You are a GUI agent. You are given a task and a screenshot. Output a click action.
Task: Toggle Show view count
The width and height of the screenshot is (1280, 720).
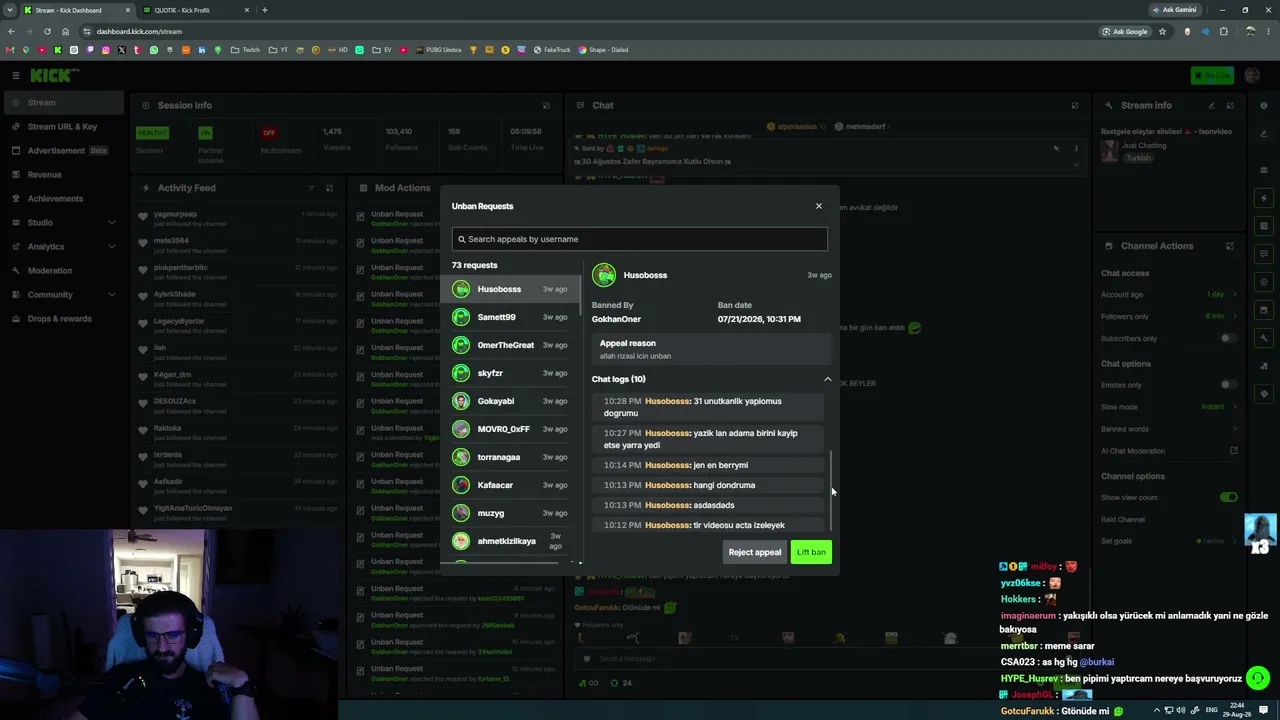(x=1228, y=497)
